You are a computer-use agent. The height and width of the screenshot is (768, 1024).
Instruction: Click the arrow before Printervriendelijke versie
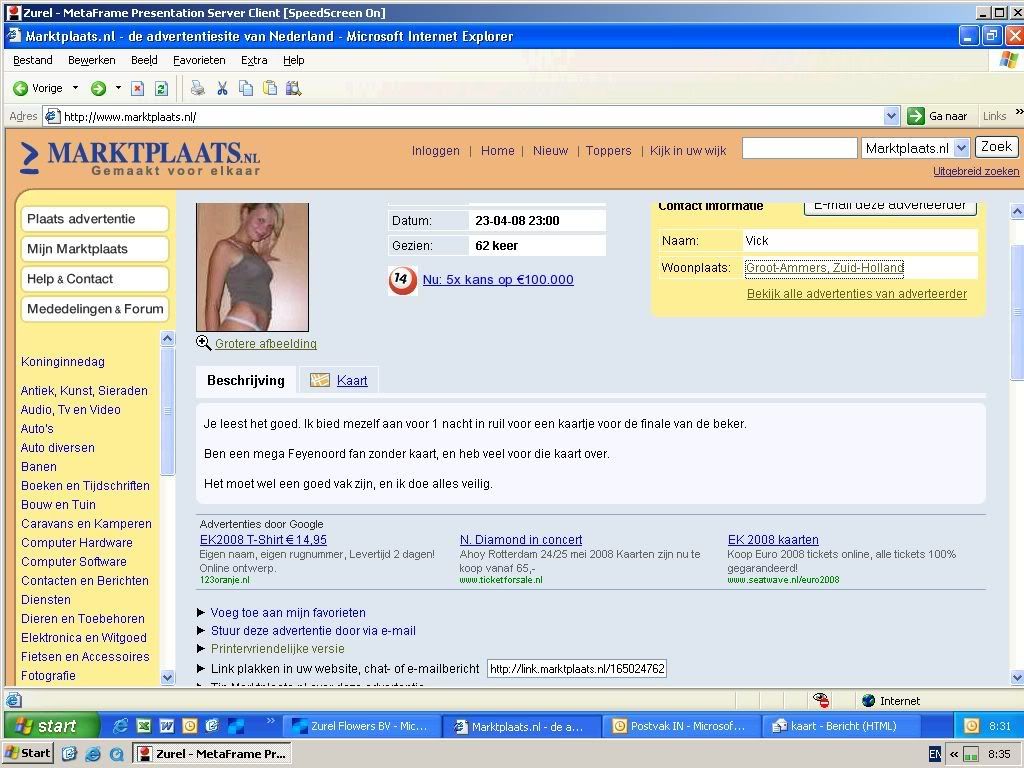pyautogui.click(x=201, y=648)
